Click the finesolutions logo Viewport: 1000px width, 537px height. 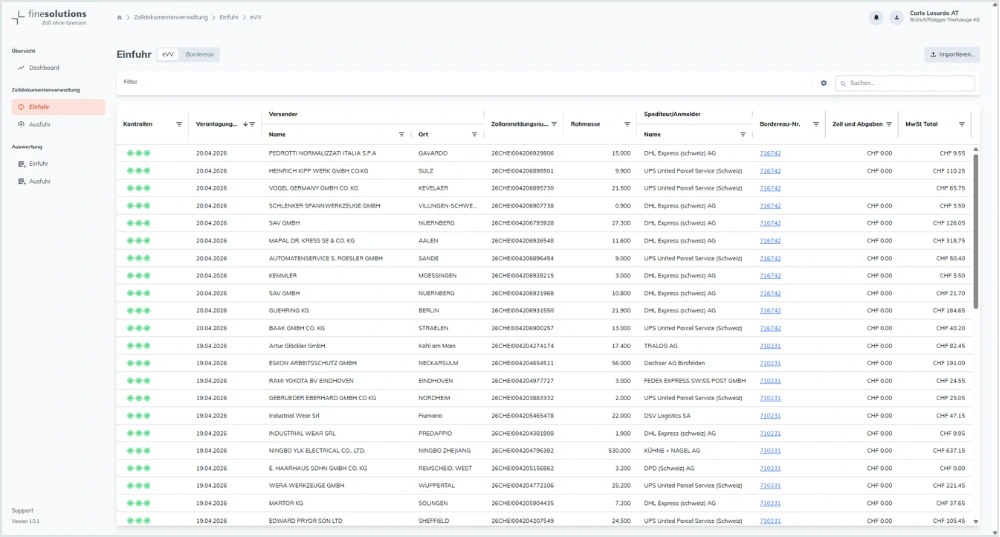pyautogui.click(x=50, y=17)
